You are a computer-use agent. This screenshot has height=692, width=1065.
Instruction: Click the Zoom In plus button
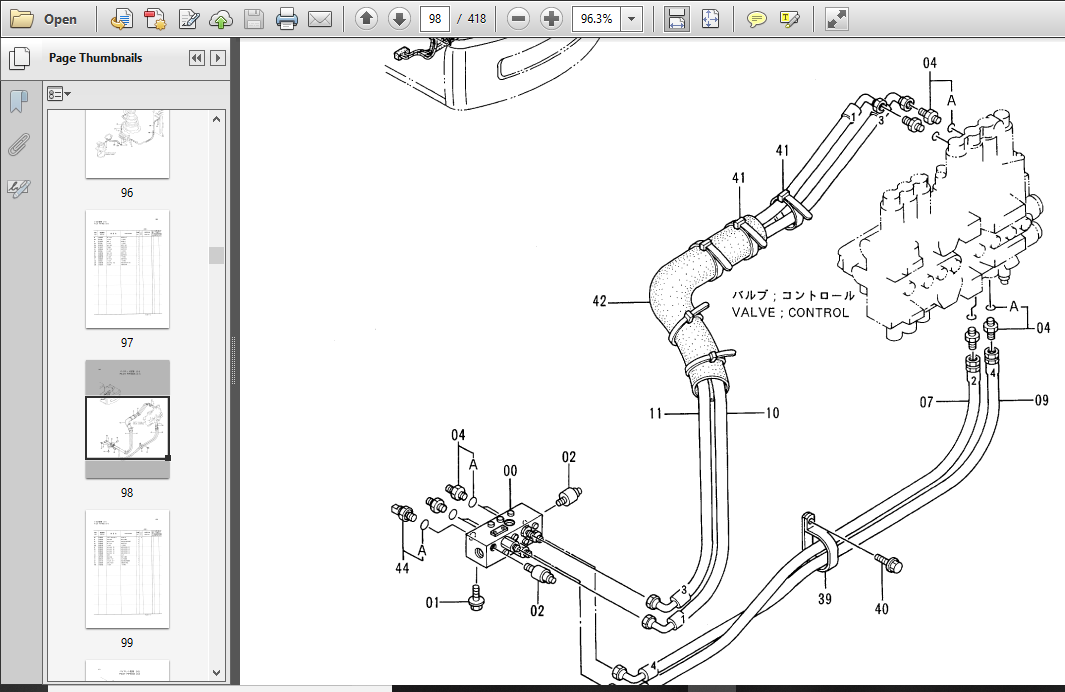coord(552,19)
